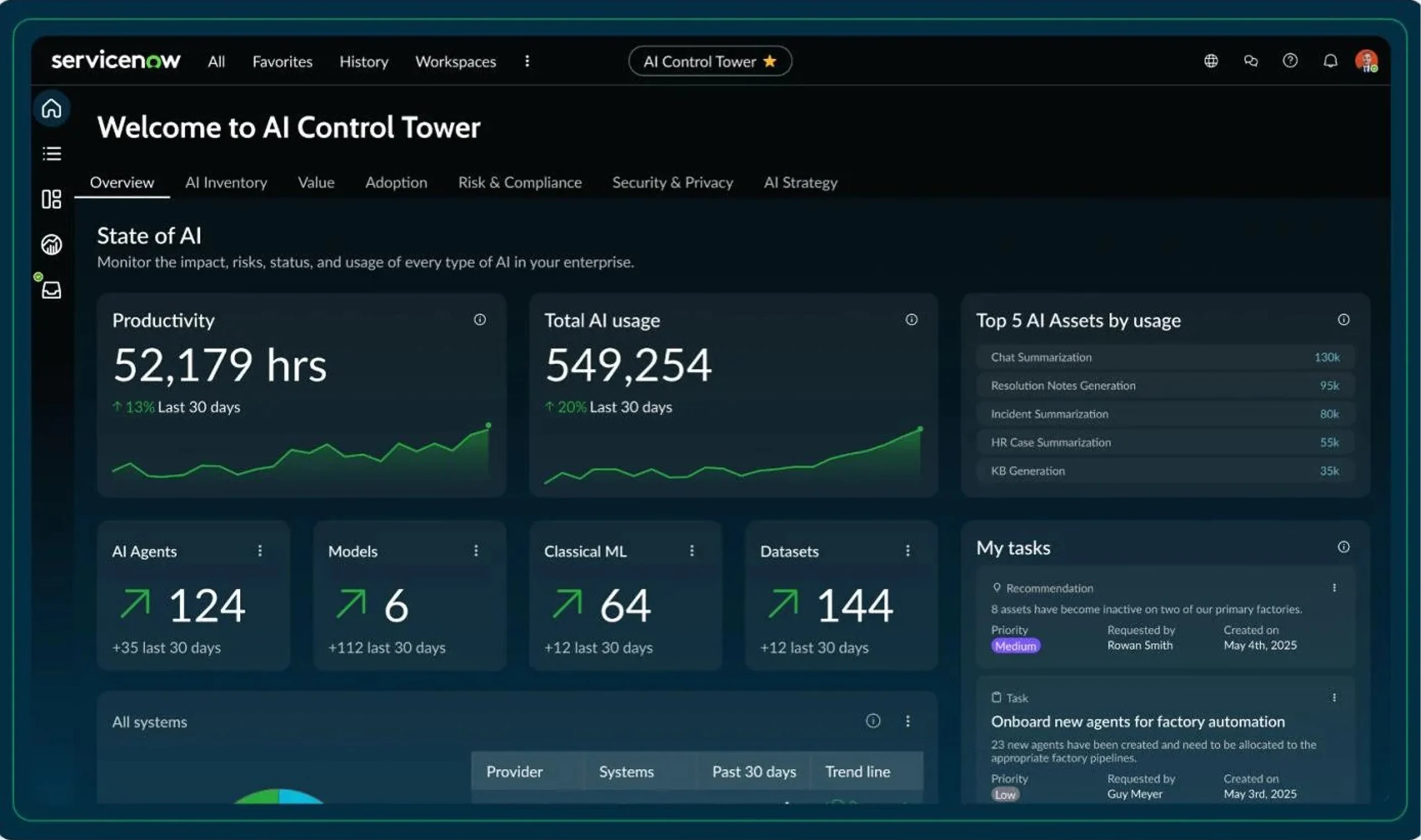Image resolution: width=1421 pixels, height=840 pixels.
Task: Click the Past 30 days column header
Action: click(x=754, y=772)
